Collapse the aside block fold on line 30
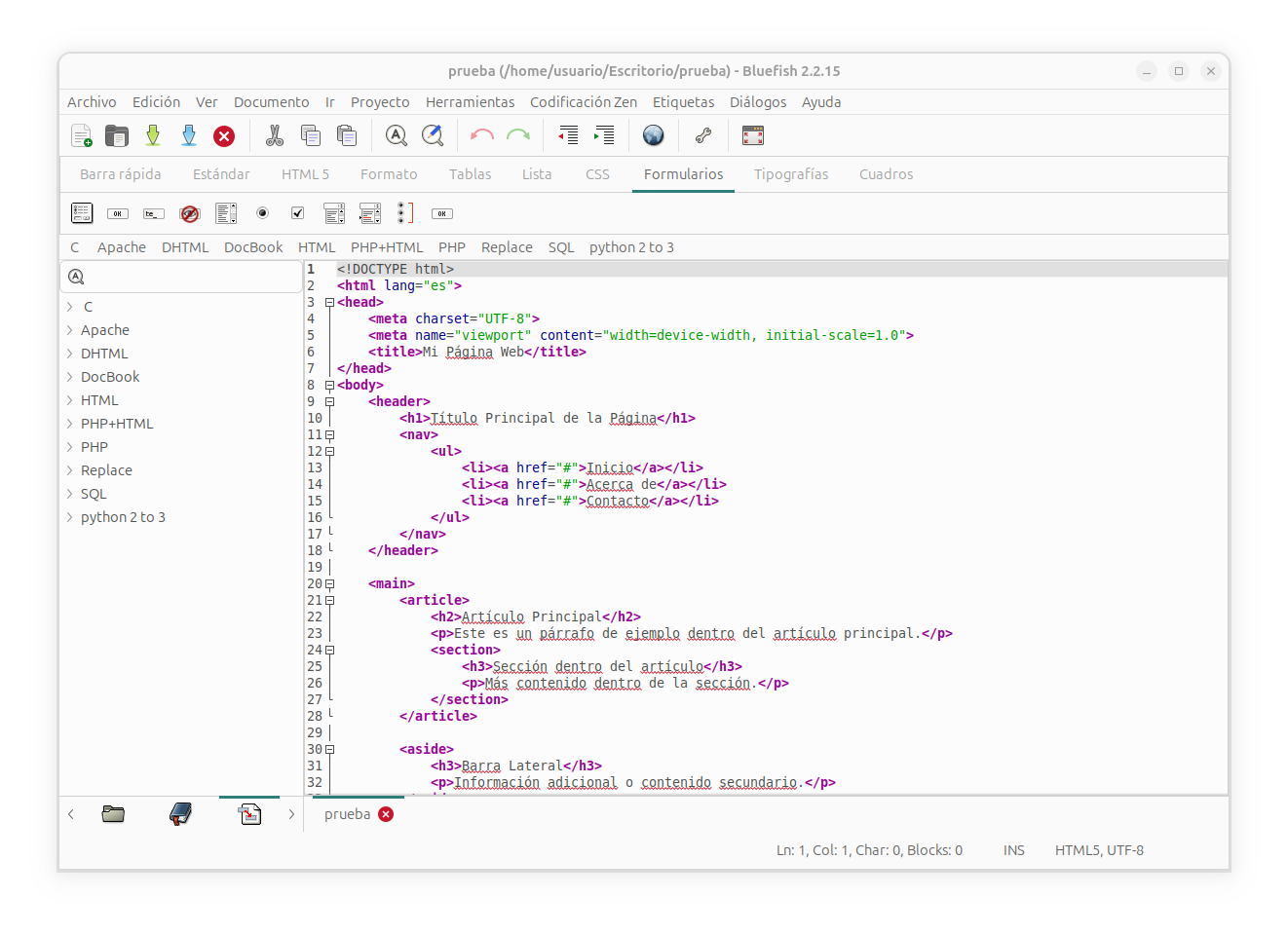Viewport: 1288px width, 934px height. point(329,750)
